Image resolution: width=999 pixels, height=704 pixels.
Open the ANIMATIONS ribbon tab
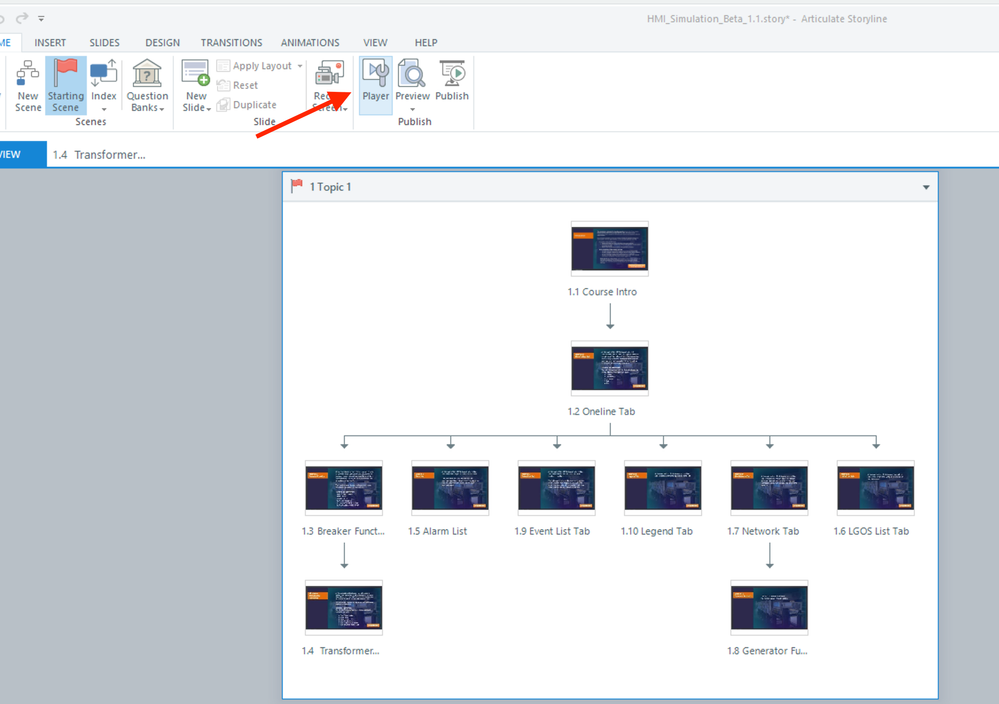pos(310,43)
